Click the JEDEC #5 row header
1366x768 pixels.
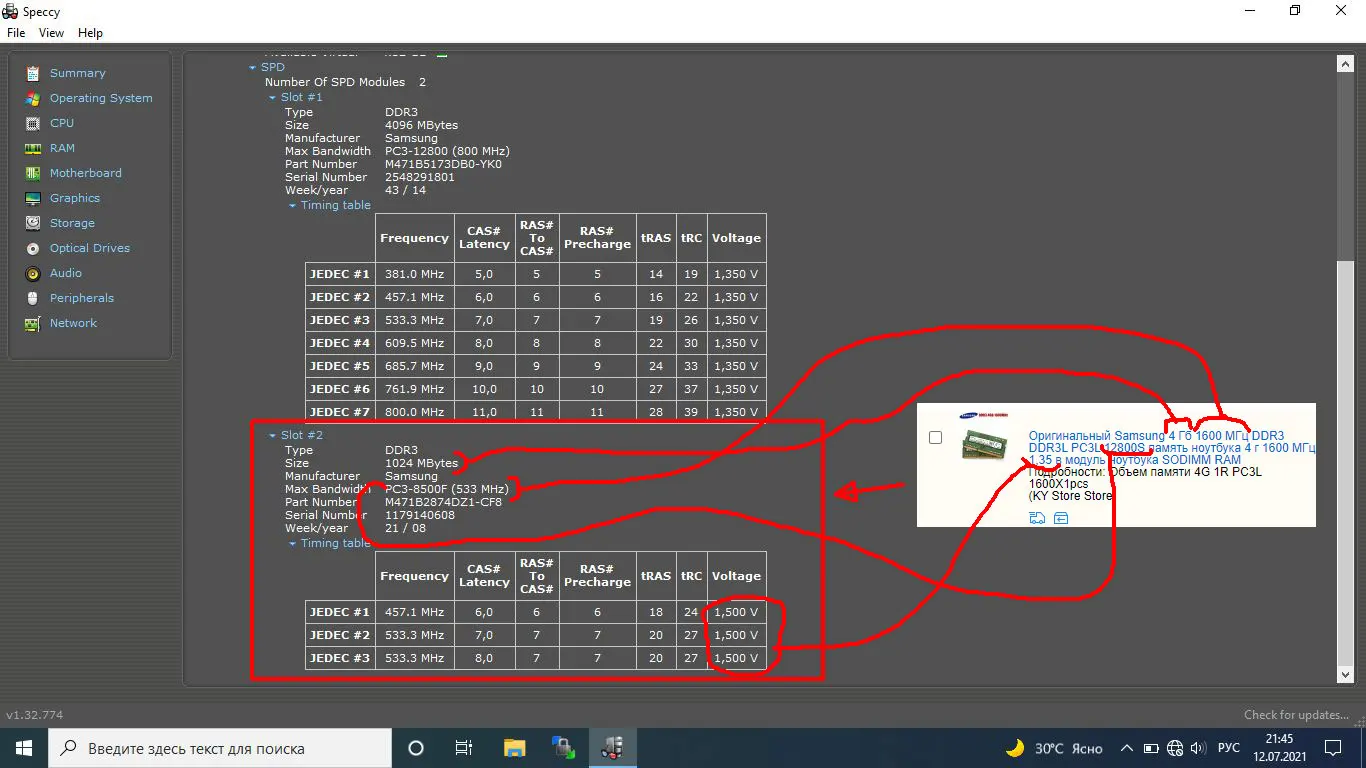click(340, 366)
